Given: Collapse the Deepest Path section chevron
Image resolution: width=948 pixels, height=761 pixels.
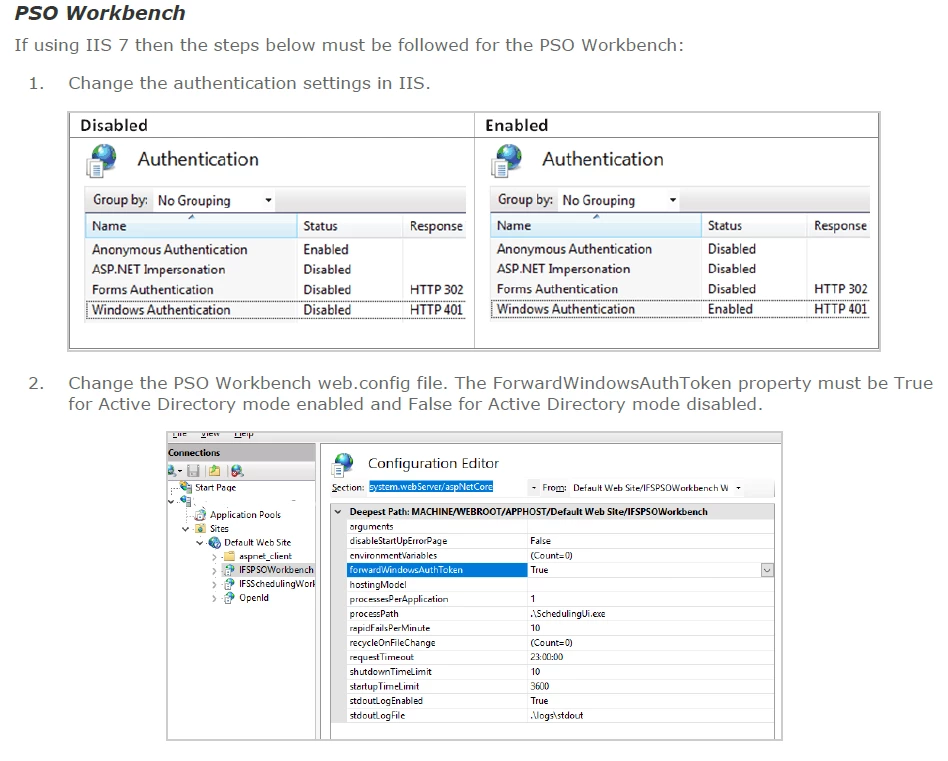Looking at the screenshot, I should pyautogui.click(x=338, y=511).
